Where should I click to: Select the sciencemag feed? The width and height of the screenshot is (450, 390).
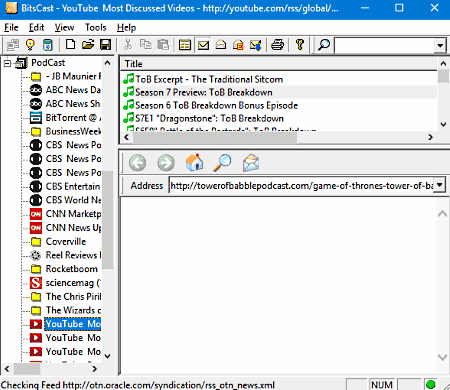point(73,283)
